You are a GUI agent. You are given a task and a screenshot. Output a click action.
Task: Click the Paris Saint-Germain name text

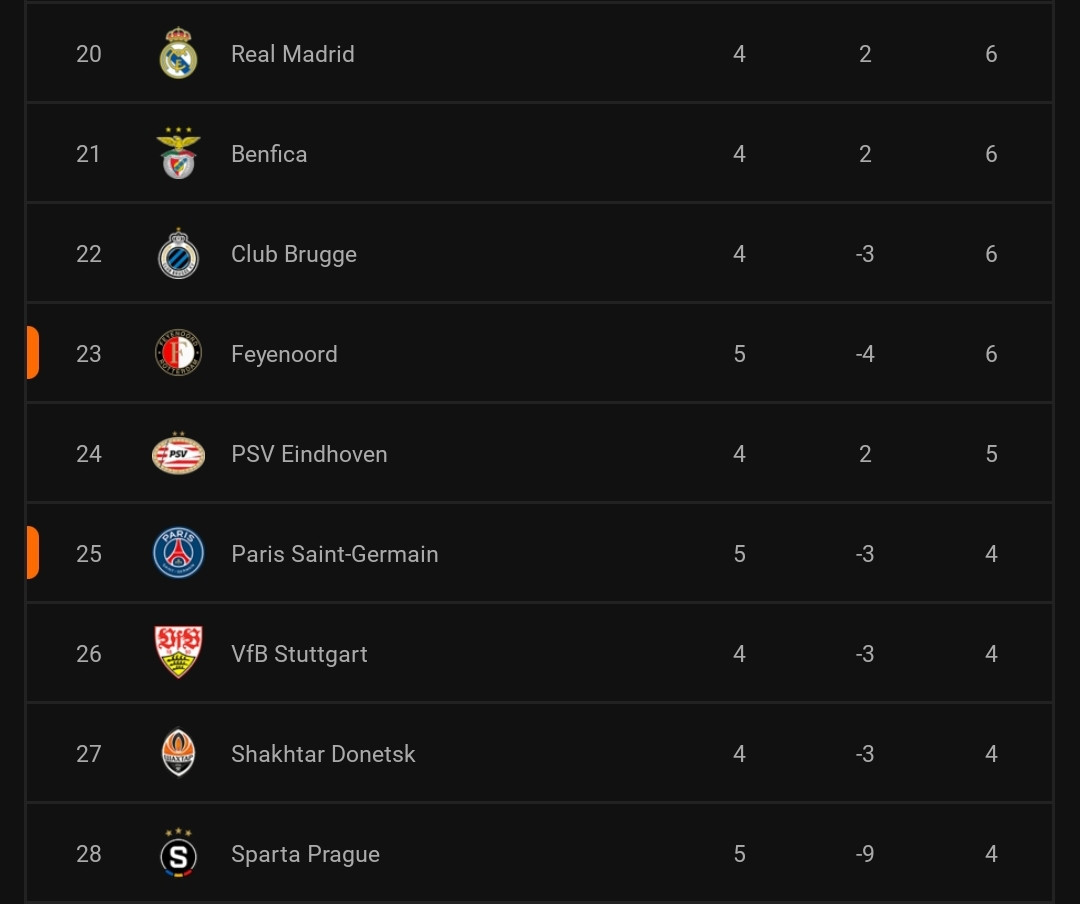point(335,554)
